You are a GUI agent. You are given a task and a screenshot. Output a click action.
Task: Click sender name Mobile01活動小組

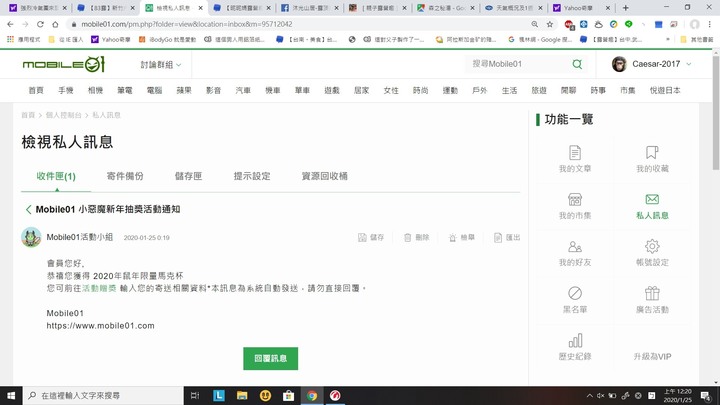[x=79, y=237]
